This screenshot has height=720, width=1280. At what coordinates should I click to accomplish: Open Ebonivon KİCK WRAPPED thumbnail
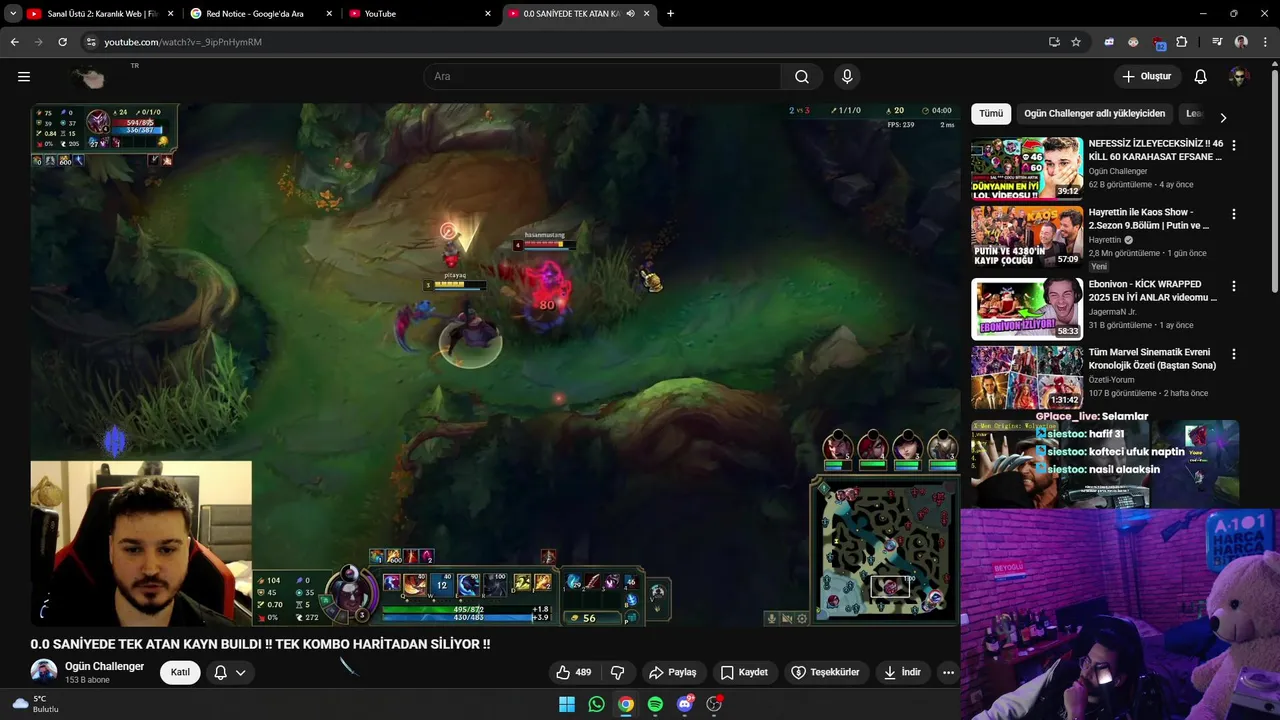(1027, 309)
